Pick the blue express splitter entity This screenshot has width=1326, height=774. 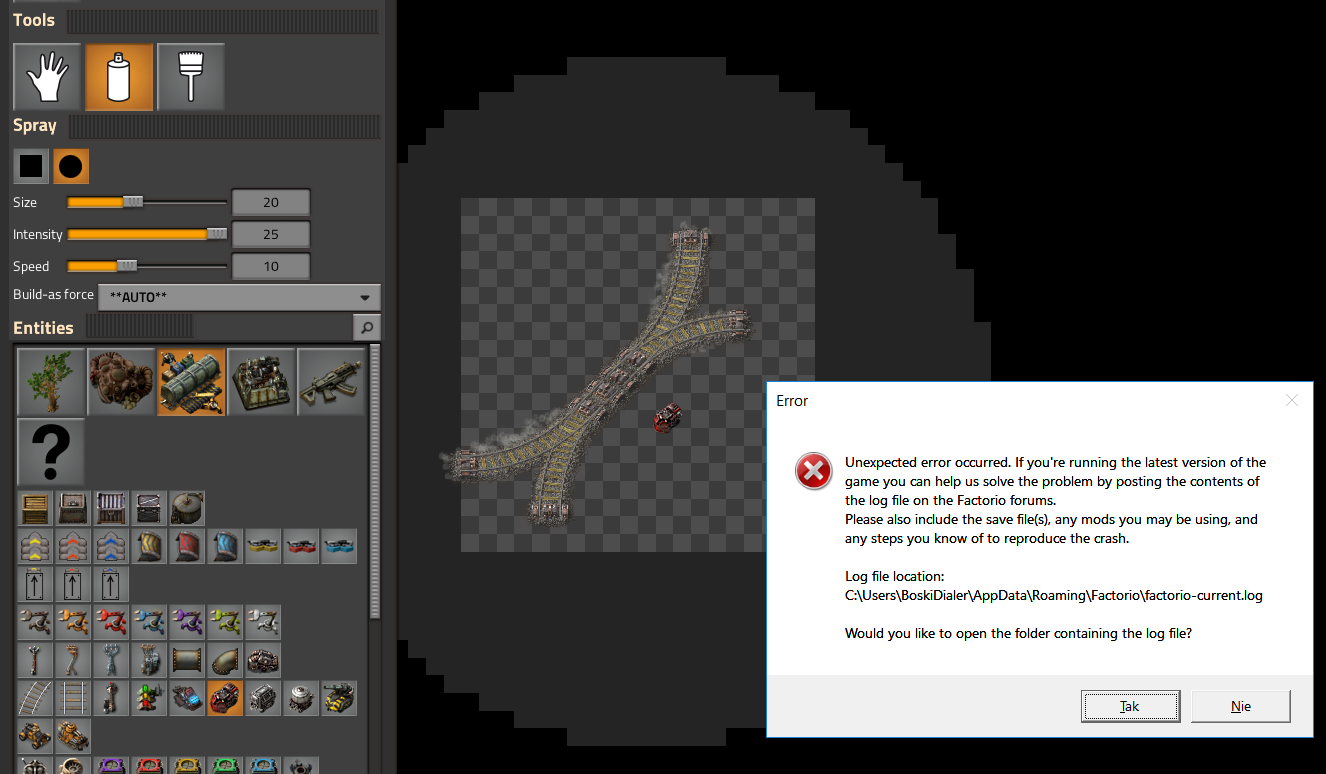tap(340, 546)
